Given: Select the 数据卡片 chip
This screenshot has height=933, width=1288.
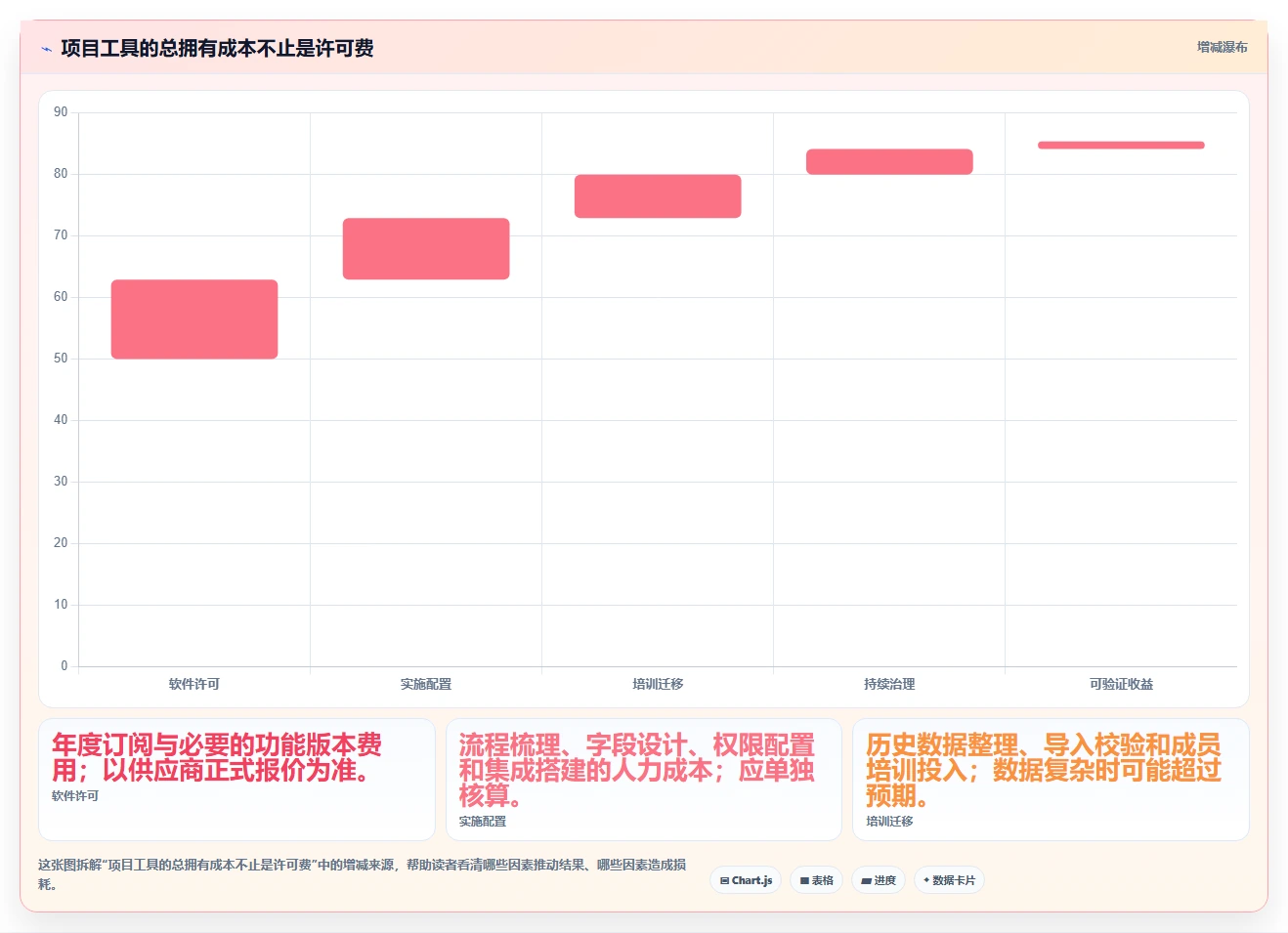Looking at the screenshot, I should pyautogui.click(x=949, y=880).
